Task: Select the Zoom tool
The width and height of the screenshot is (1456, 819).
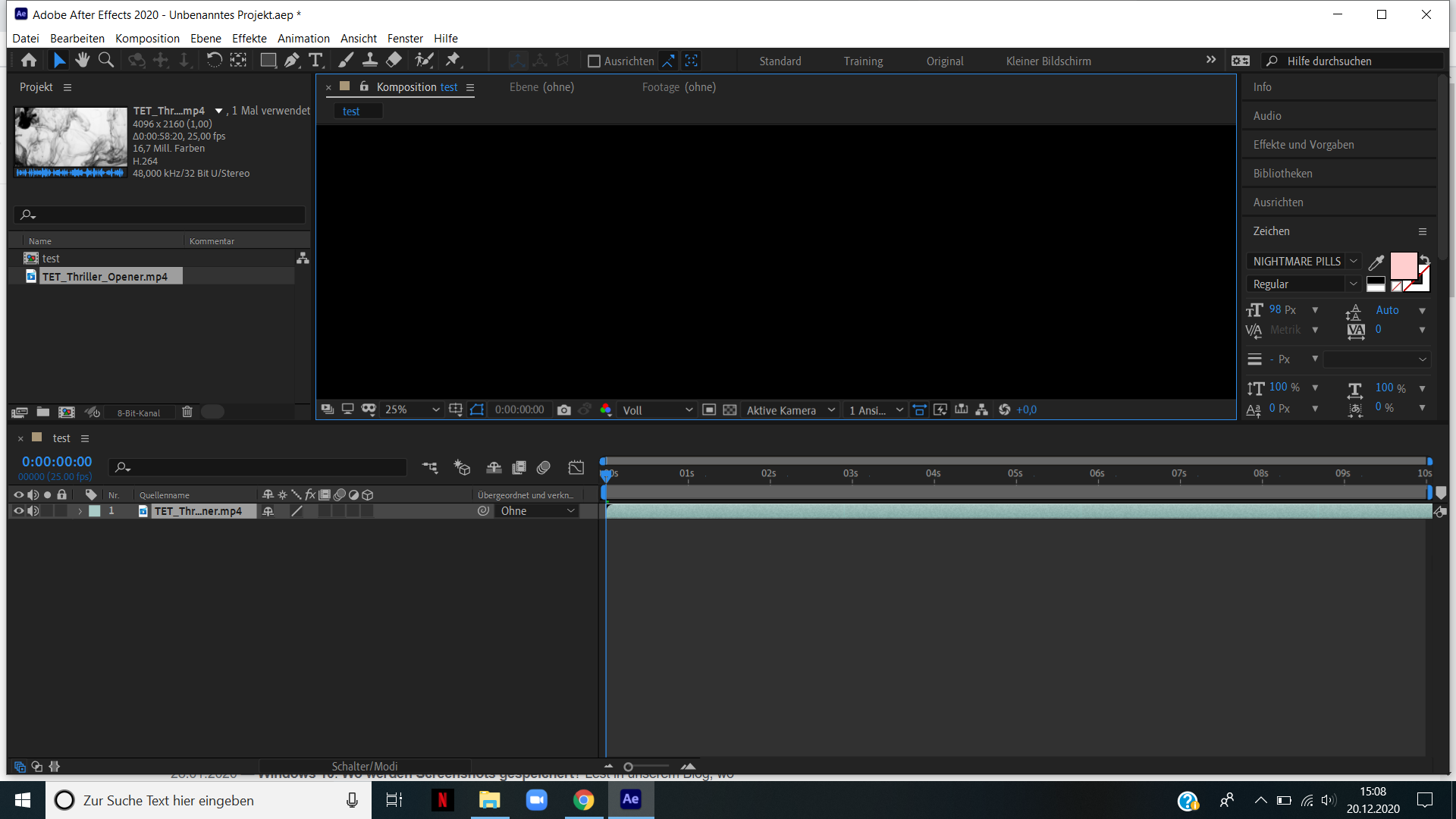Action: 106,60
